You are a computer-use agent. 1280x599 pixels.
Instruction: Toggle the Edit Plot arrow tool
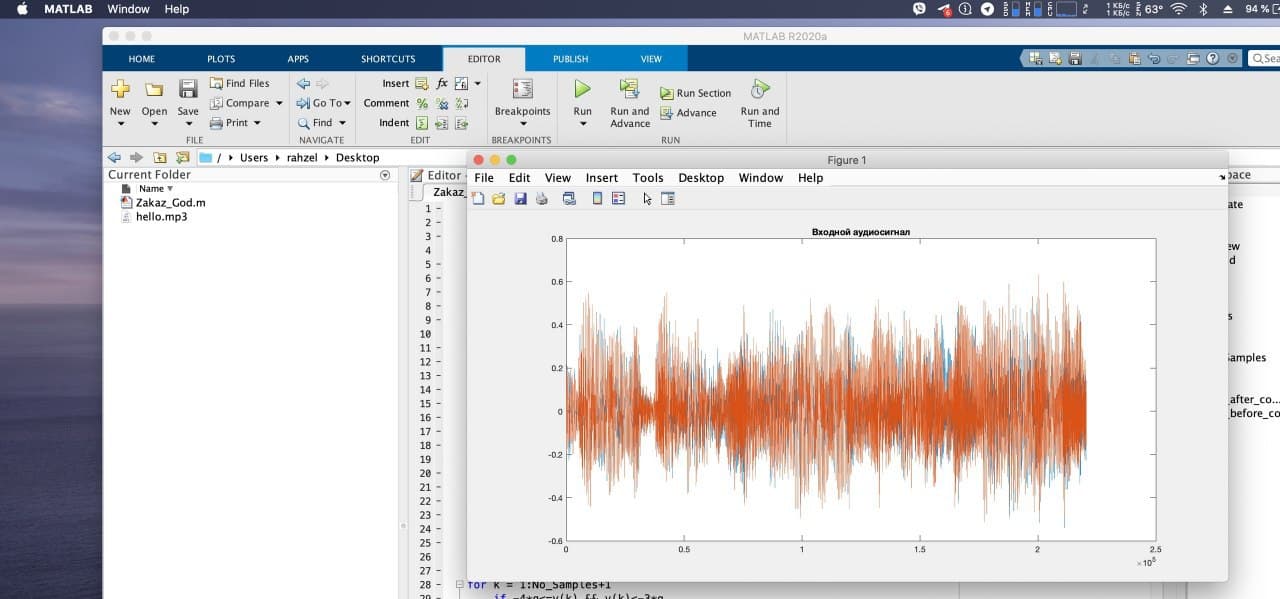[x=647, y=199]
